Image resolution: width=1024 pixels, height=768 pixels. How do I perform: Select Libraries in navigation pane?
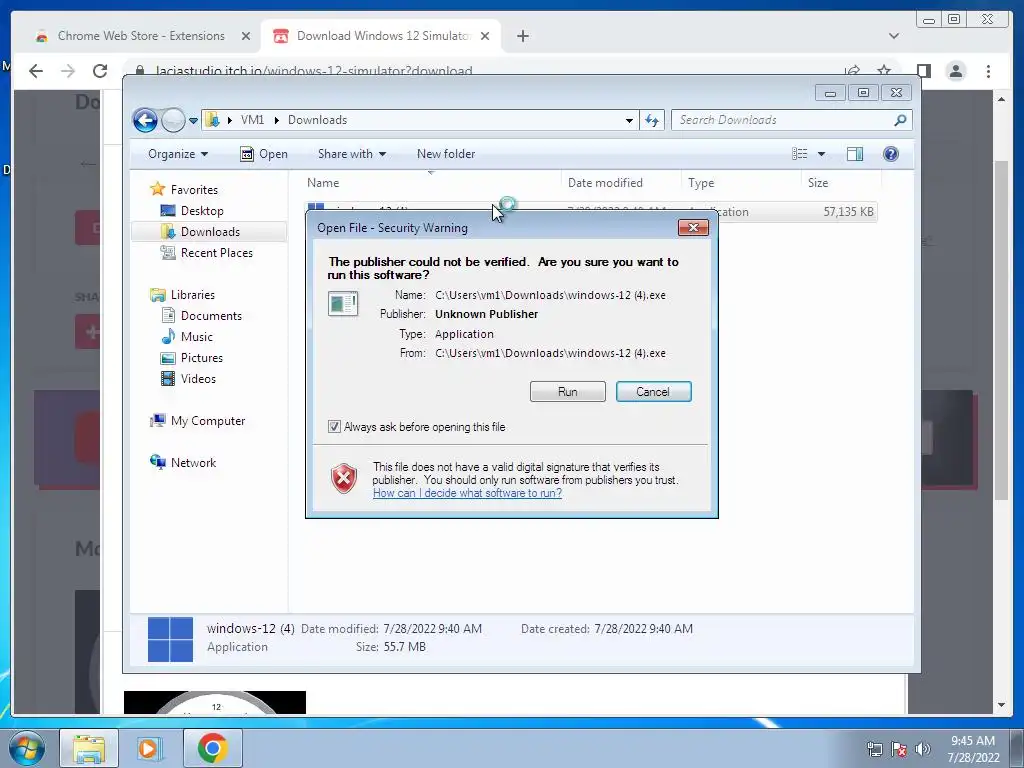pos(193,295)
